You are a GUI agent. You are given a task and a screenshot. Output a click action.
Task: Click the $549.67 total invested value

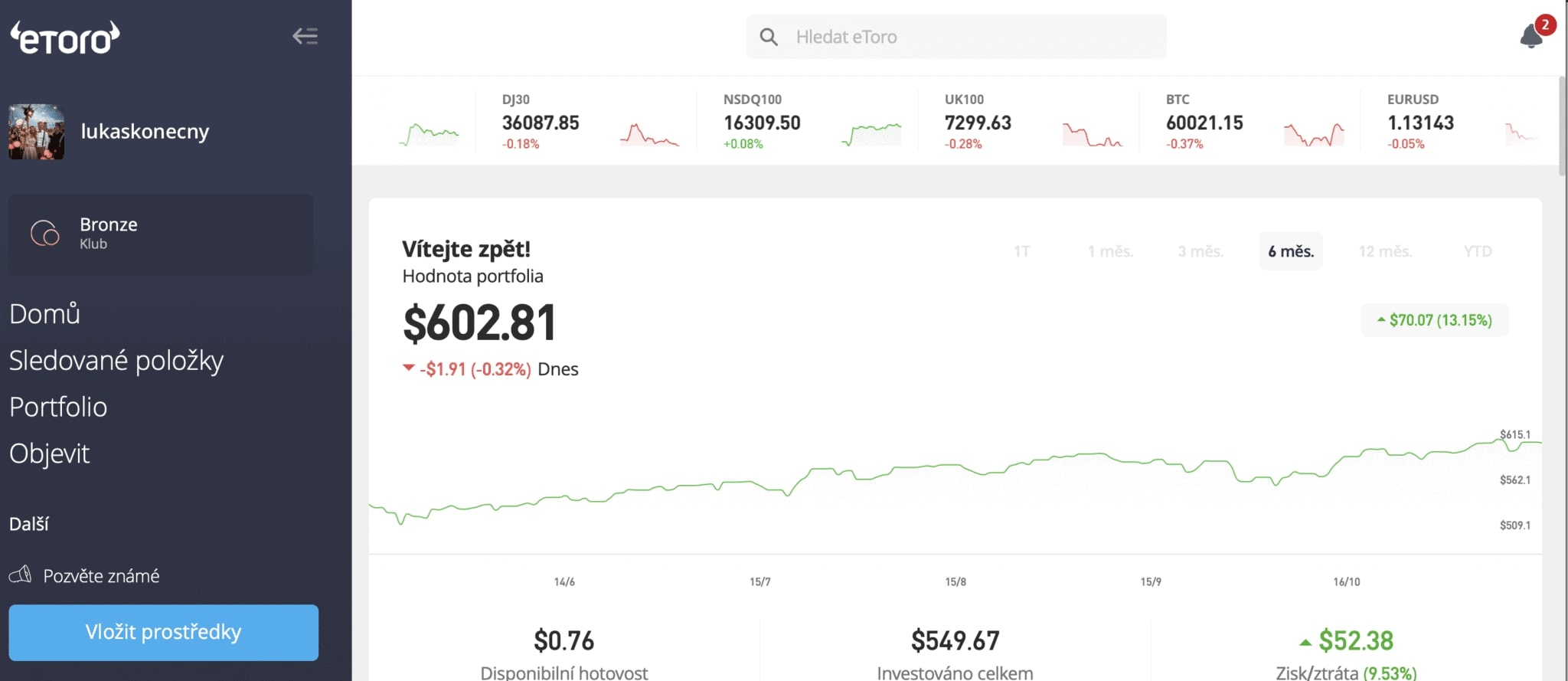coord(955,640)
